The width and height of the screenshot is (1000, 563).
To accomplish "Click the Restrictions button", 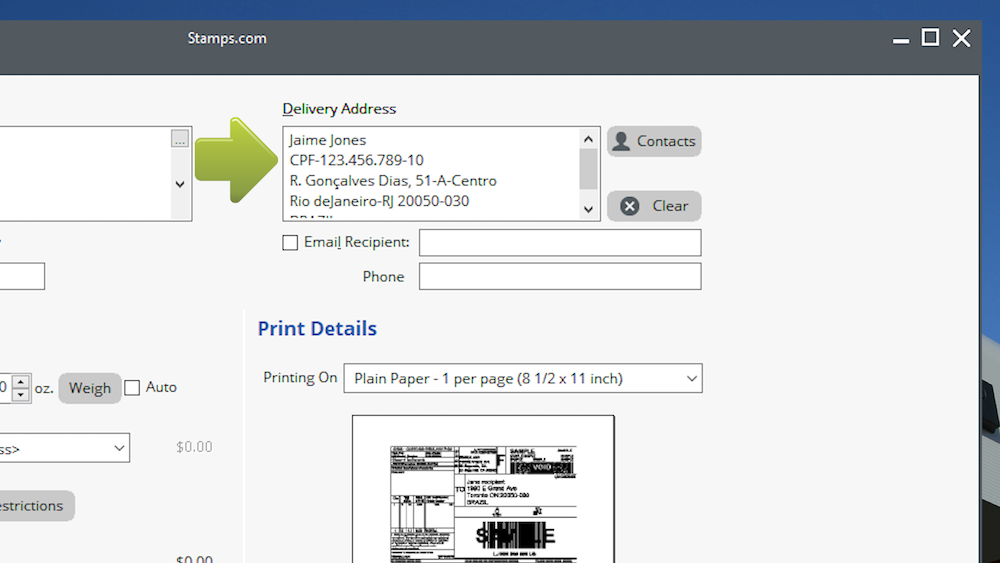I will pyautogui.click(x=35, y=506).
